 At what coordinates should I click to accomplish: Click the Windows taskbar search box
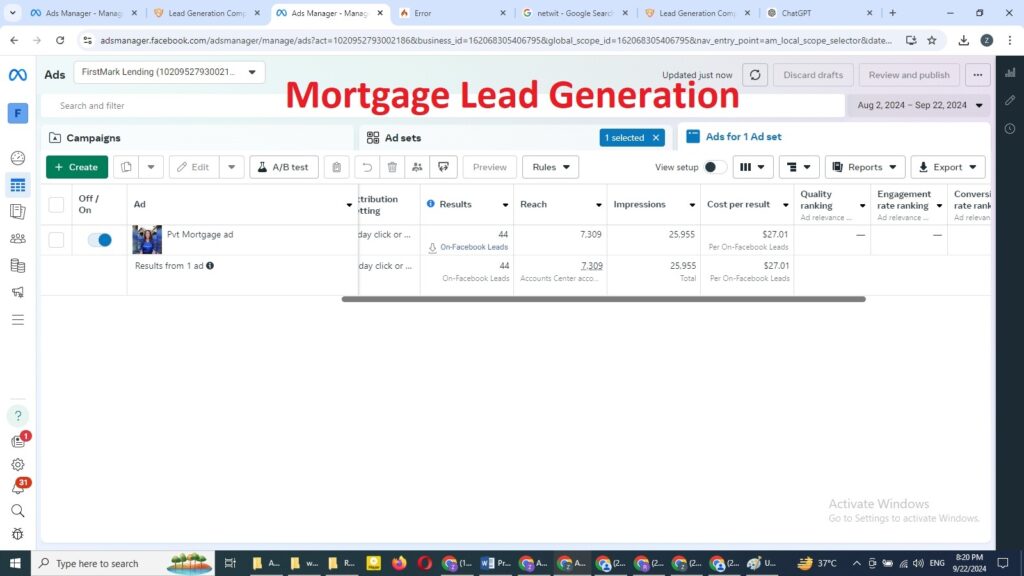pos(123,563)
